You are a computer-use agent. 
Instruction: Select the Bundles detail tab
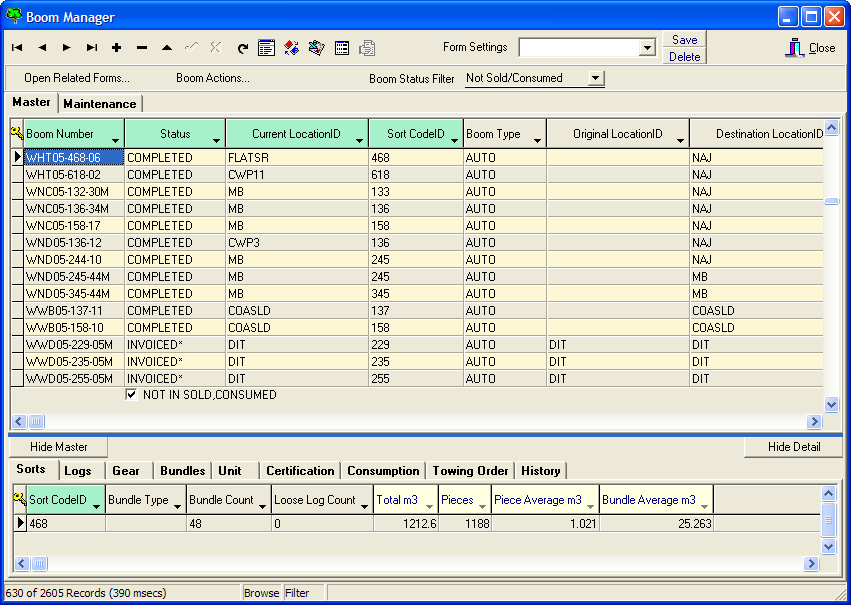coord(182,470)
